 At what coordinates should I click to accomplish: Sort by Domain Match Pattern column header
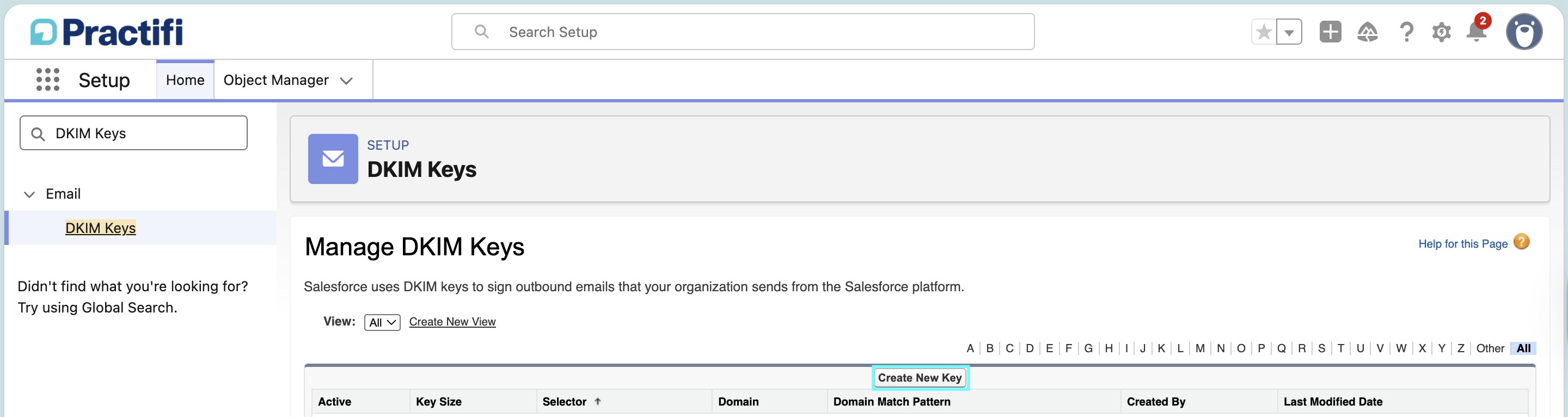[x=892, y=402]
